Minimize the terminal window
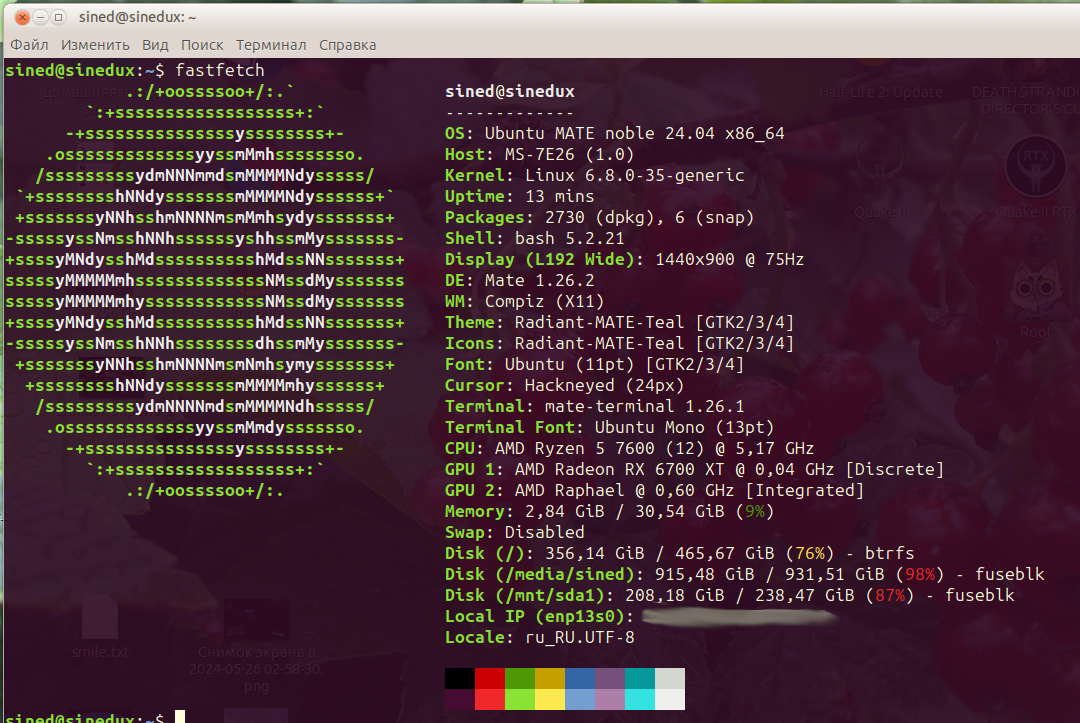The width and height of the screenshot is (1080, 723). click(41, 17)
